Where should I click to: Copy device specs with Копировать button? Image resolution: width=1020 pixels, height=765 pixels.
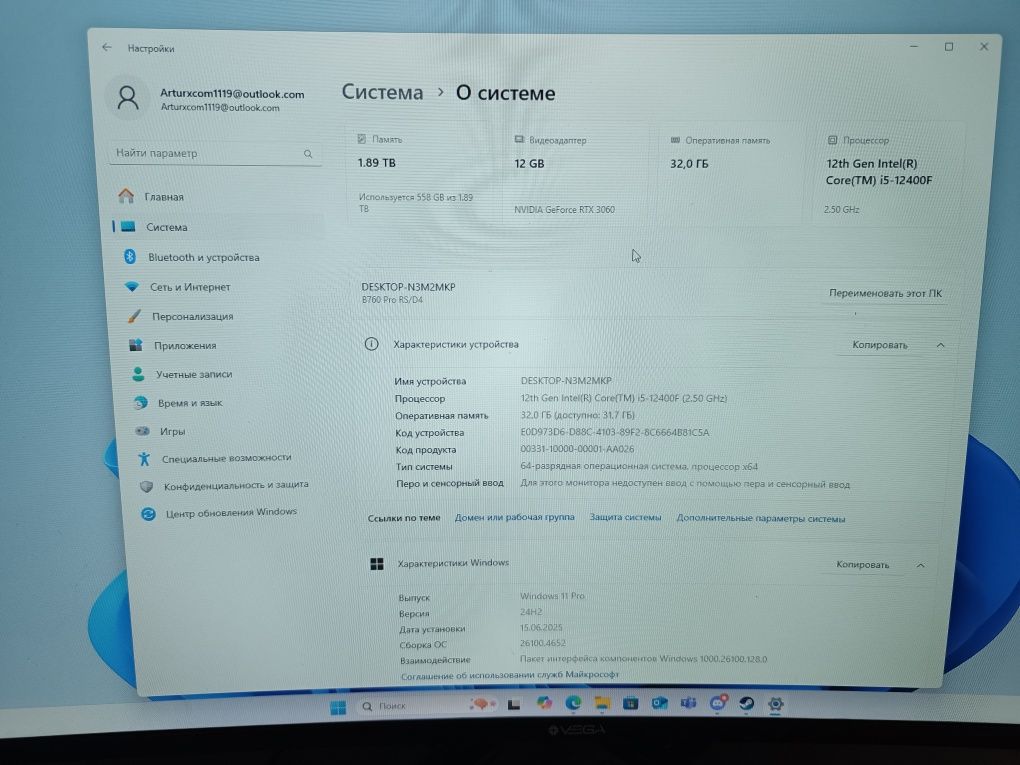879,345
